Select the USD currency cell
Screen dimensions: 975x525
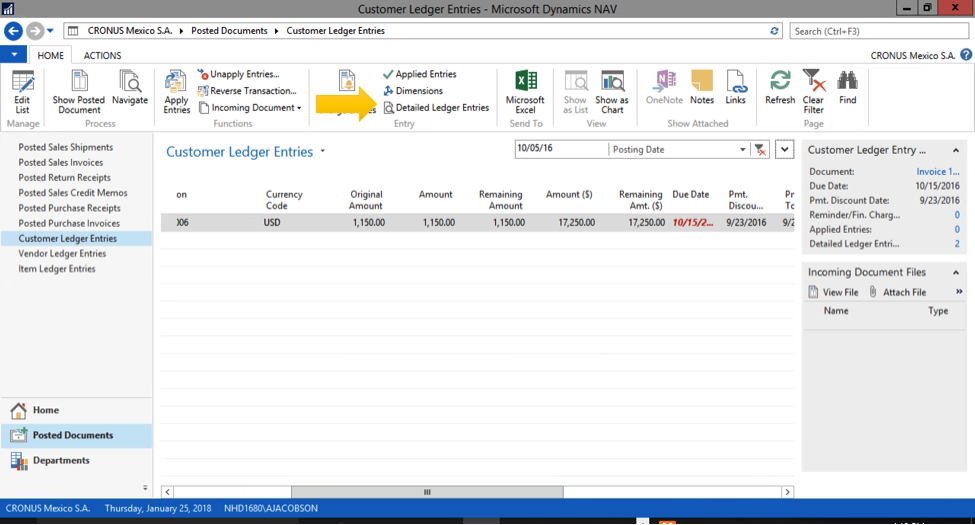(272, 223)
